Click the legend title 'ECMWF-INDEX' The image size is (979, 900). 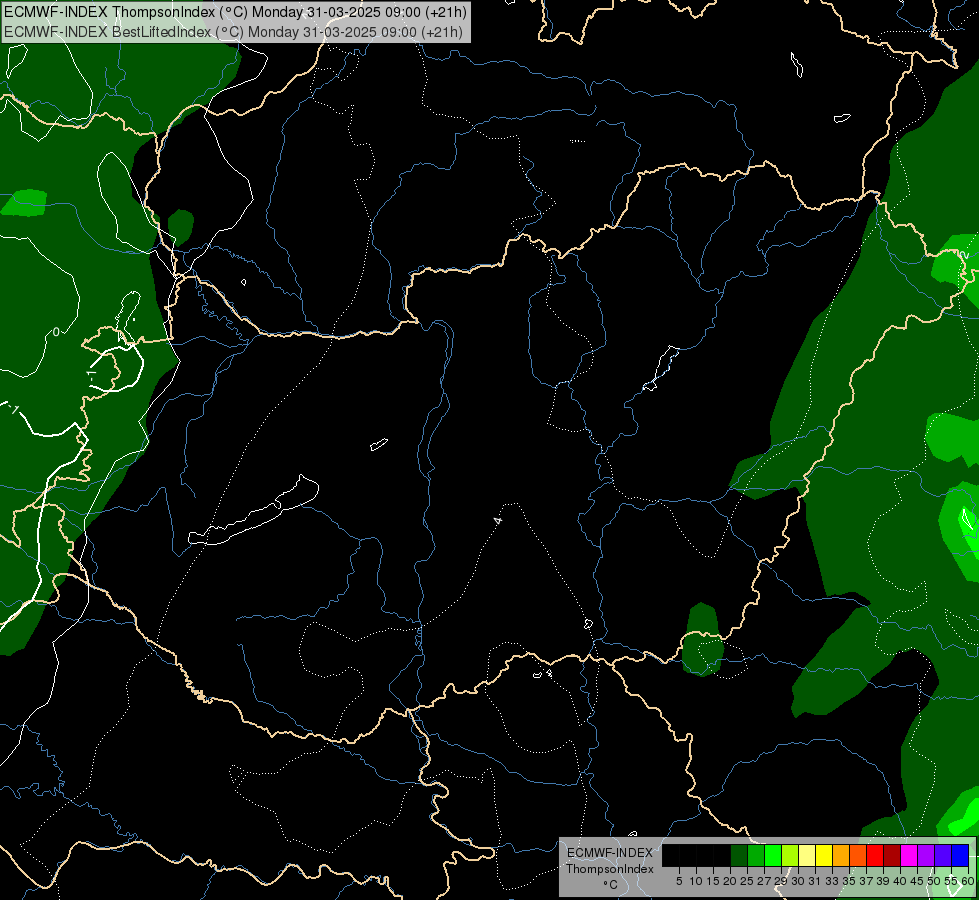(610, 853)
